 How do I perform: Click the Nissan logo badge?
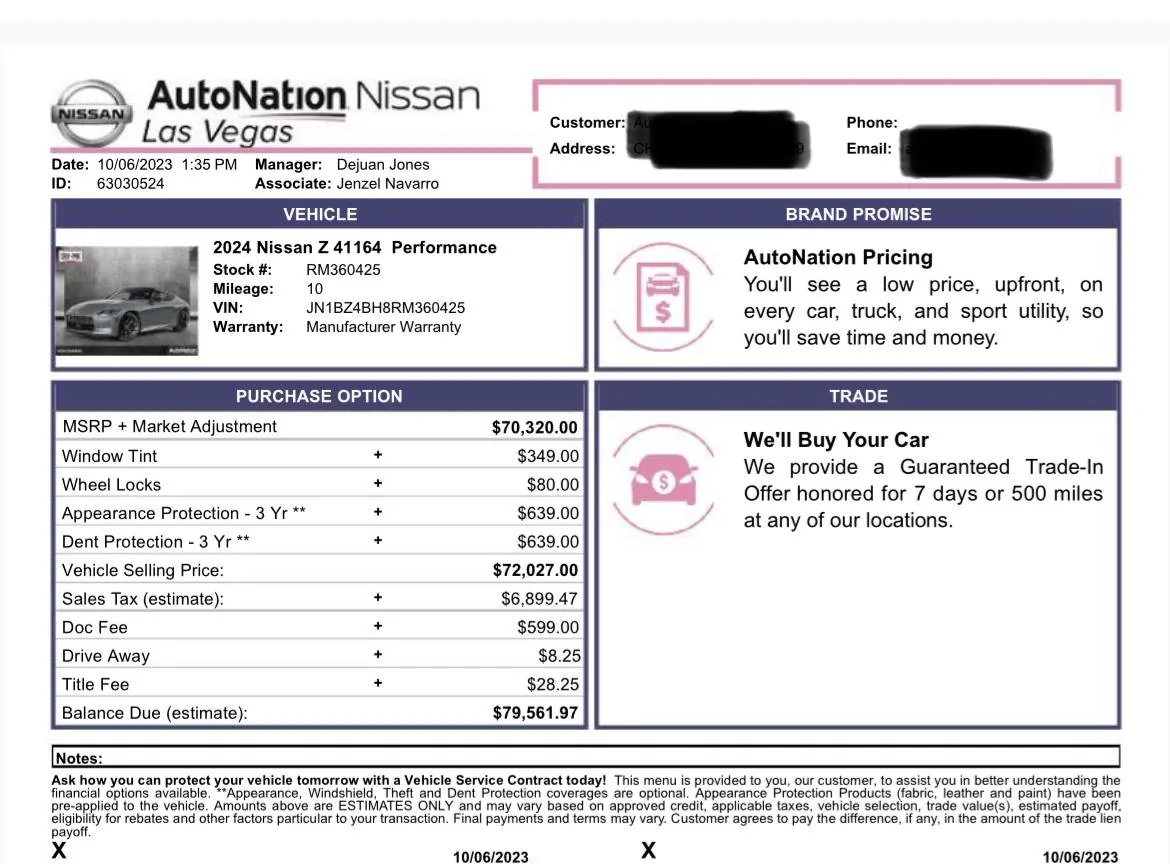tap(92, 113)
